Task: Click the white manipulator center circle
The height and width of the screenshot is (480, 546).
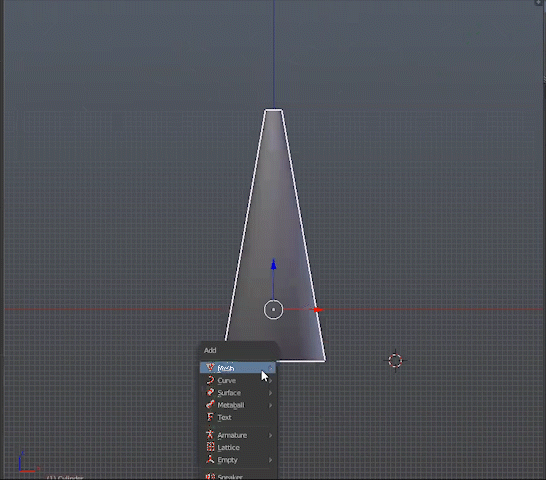Action: tap(273, 310)
